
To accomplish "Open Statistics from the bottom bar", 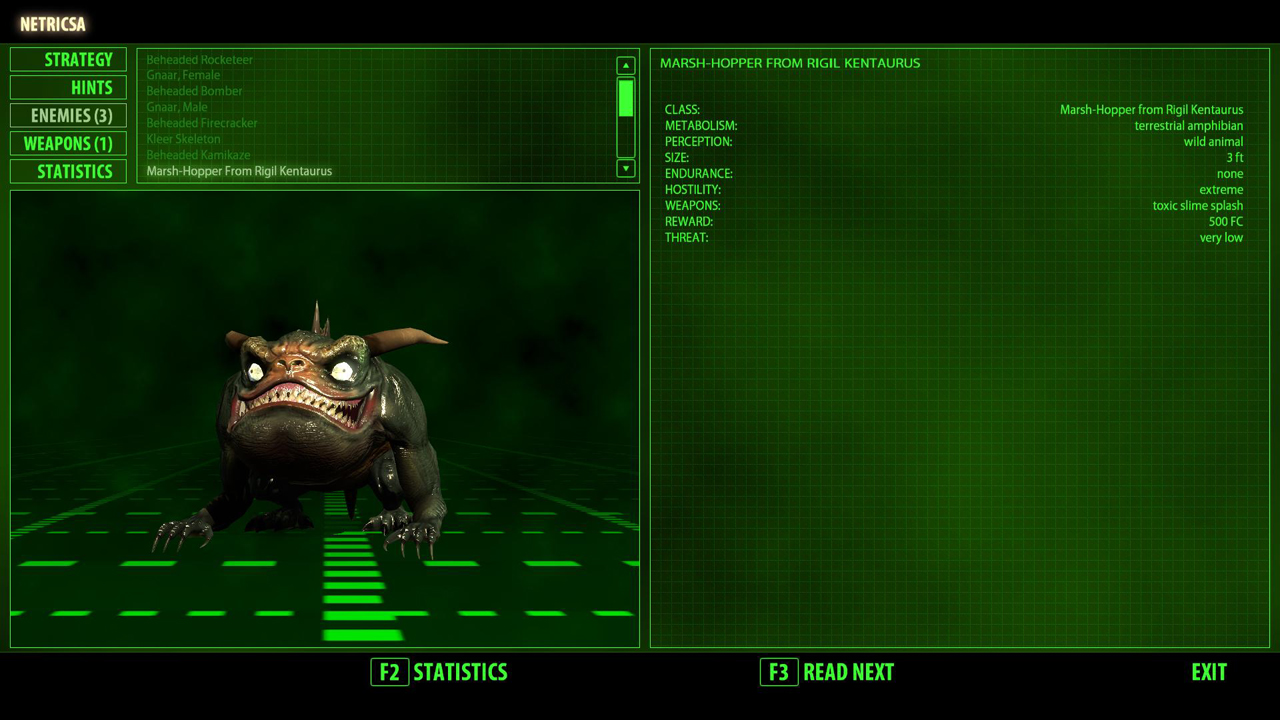I will (x=460, y=672).
